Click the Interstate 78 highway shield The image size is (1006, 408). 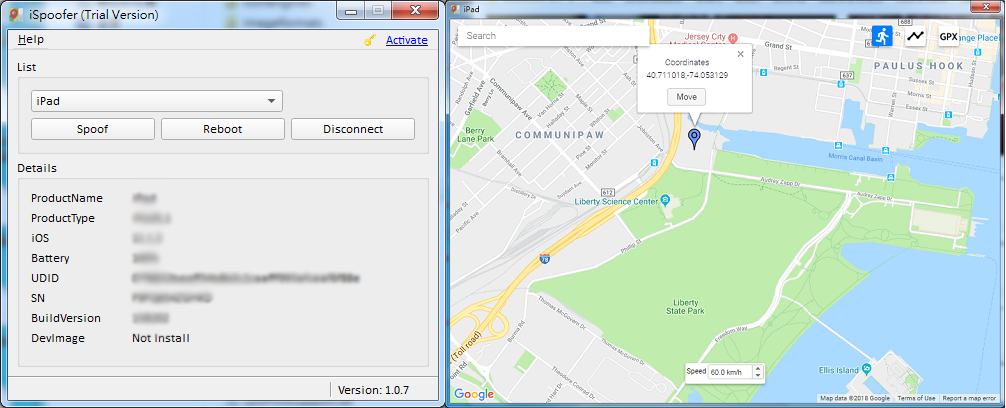545,259
